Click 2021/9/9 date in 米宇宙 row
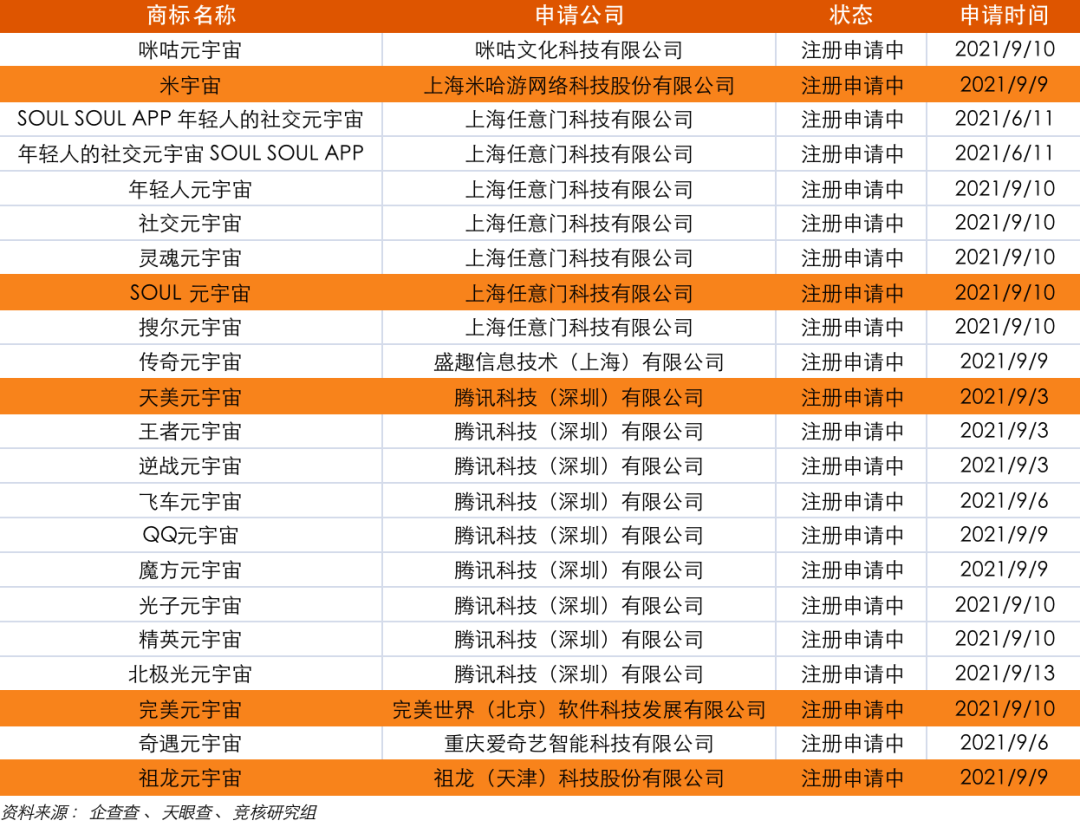 click(x=1004, y=85)
